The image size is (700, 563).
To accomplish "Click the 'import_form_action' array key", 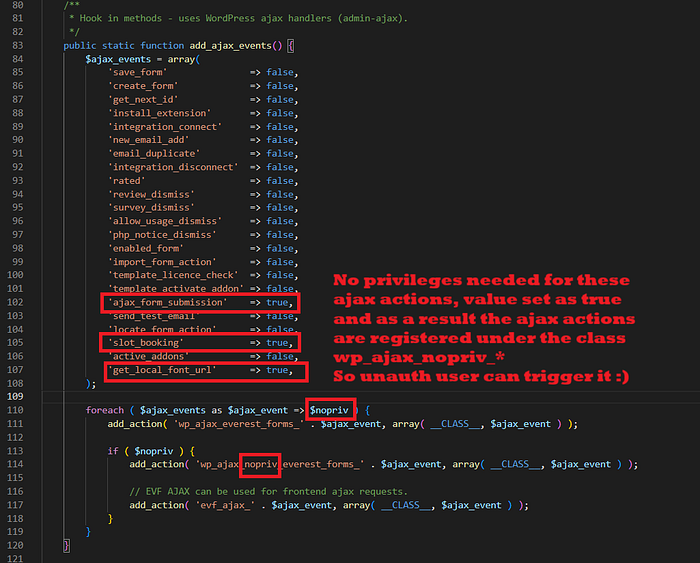I will pos(162,262).
